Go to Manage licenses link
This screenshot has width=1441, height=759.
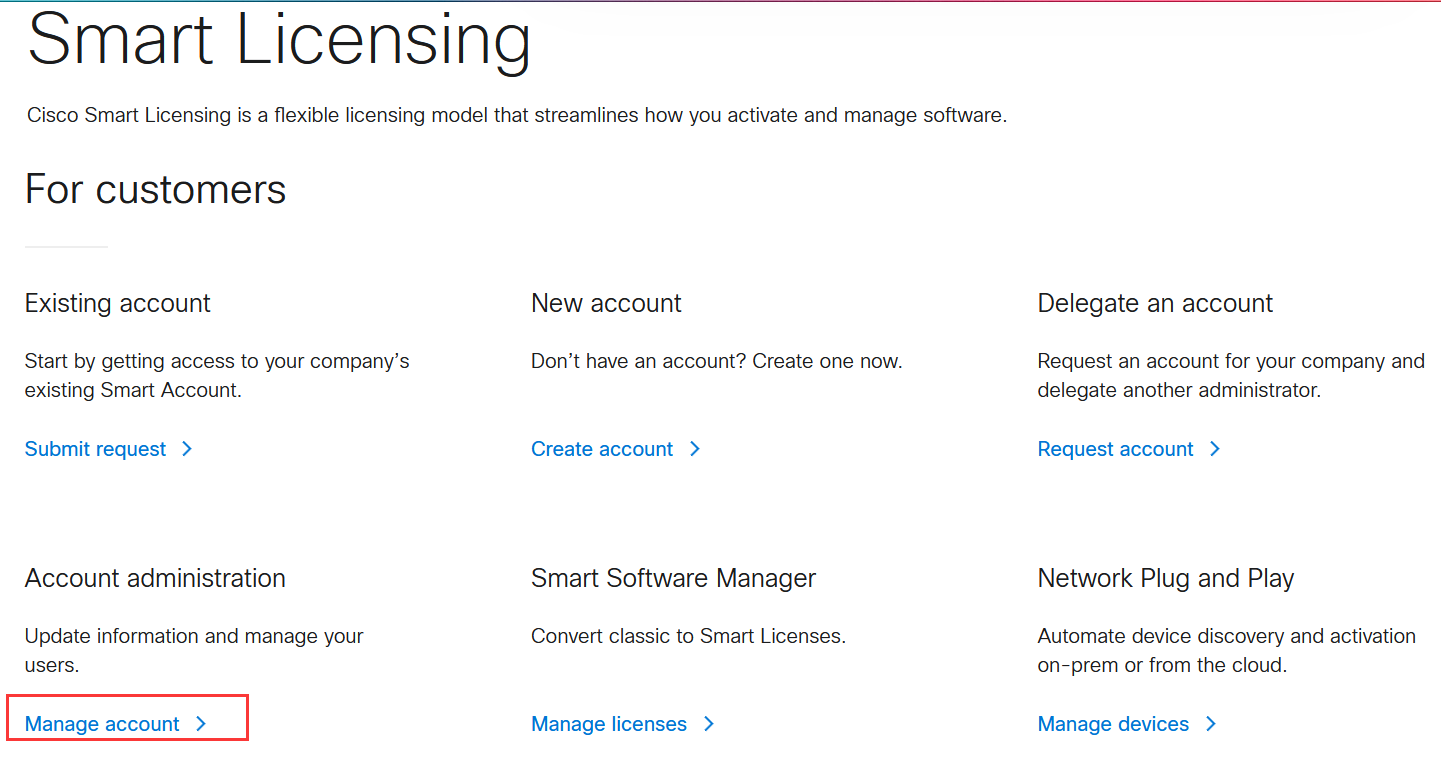click(x=608, y=724)
